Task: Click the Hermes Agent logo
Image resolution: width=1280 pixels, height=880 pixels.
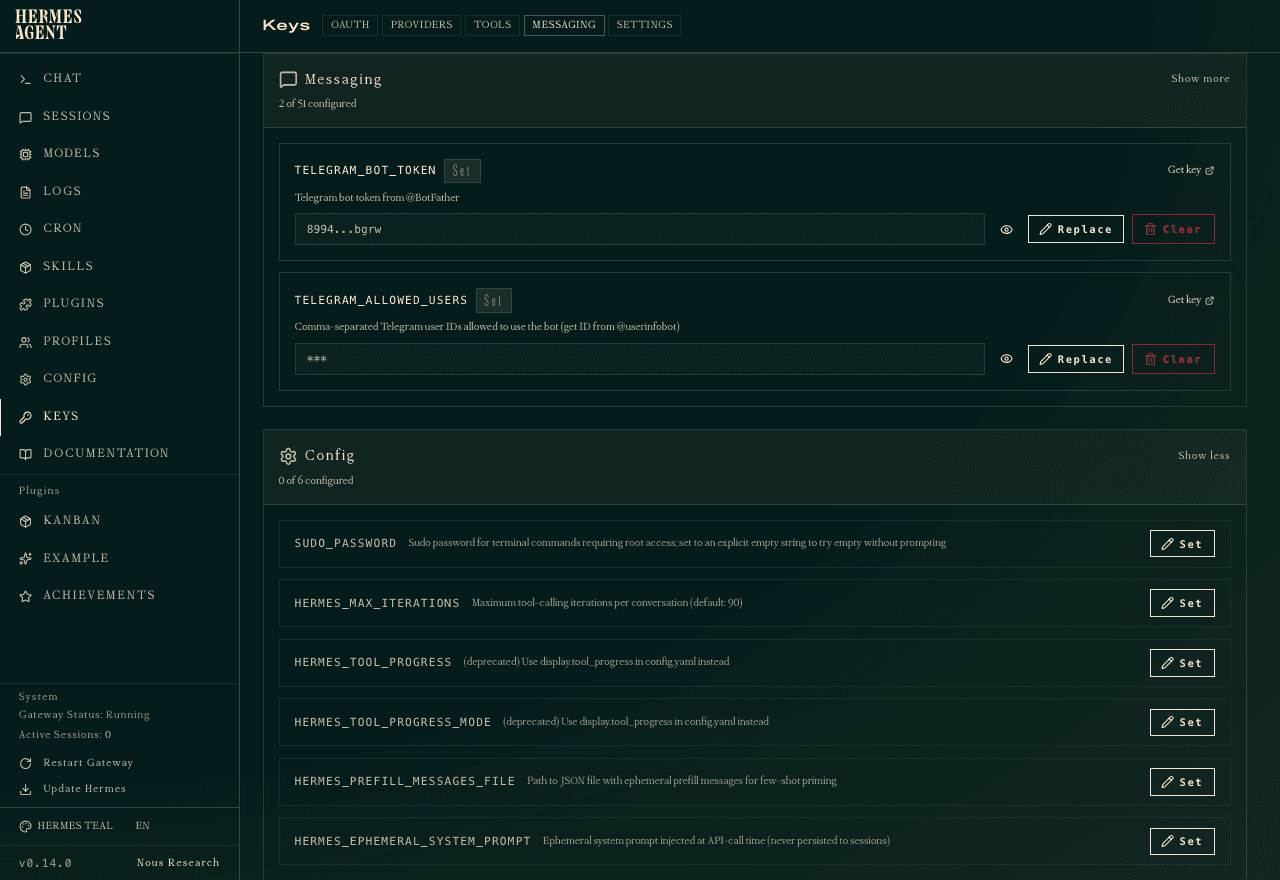Action: [x=48, y=25]
